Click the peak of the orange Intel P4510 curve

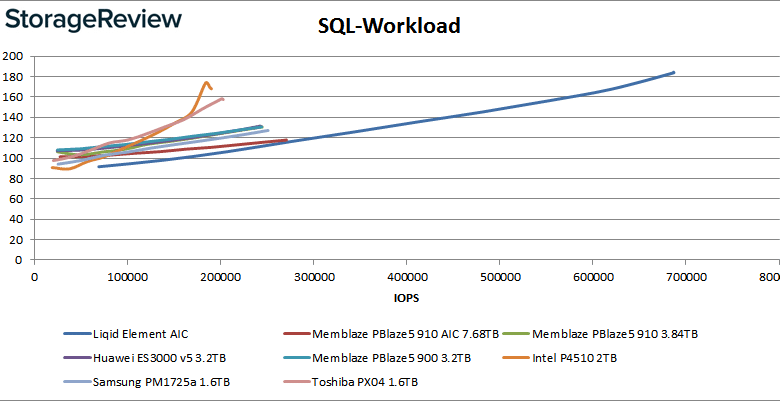(206, 83)
